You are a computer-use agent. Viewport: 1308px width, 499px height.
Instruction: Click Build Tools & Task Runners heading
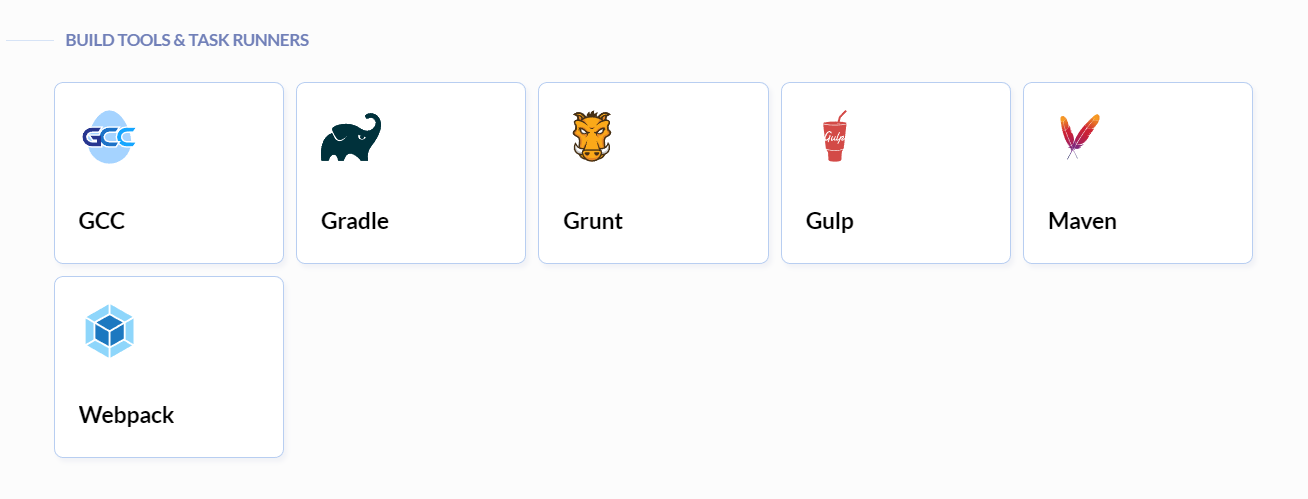(187, 40)
